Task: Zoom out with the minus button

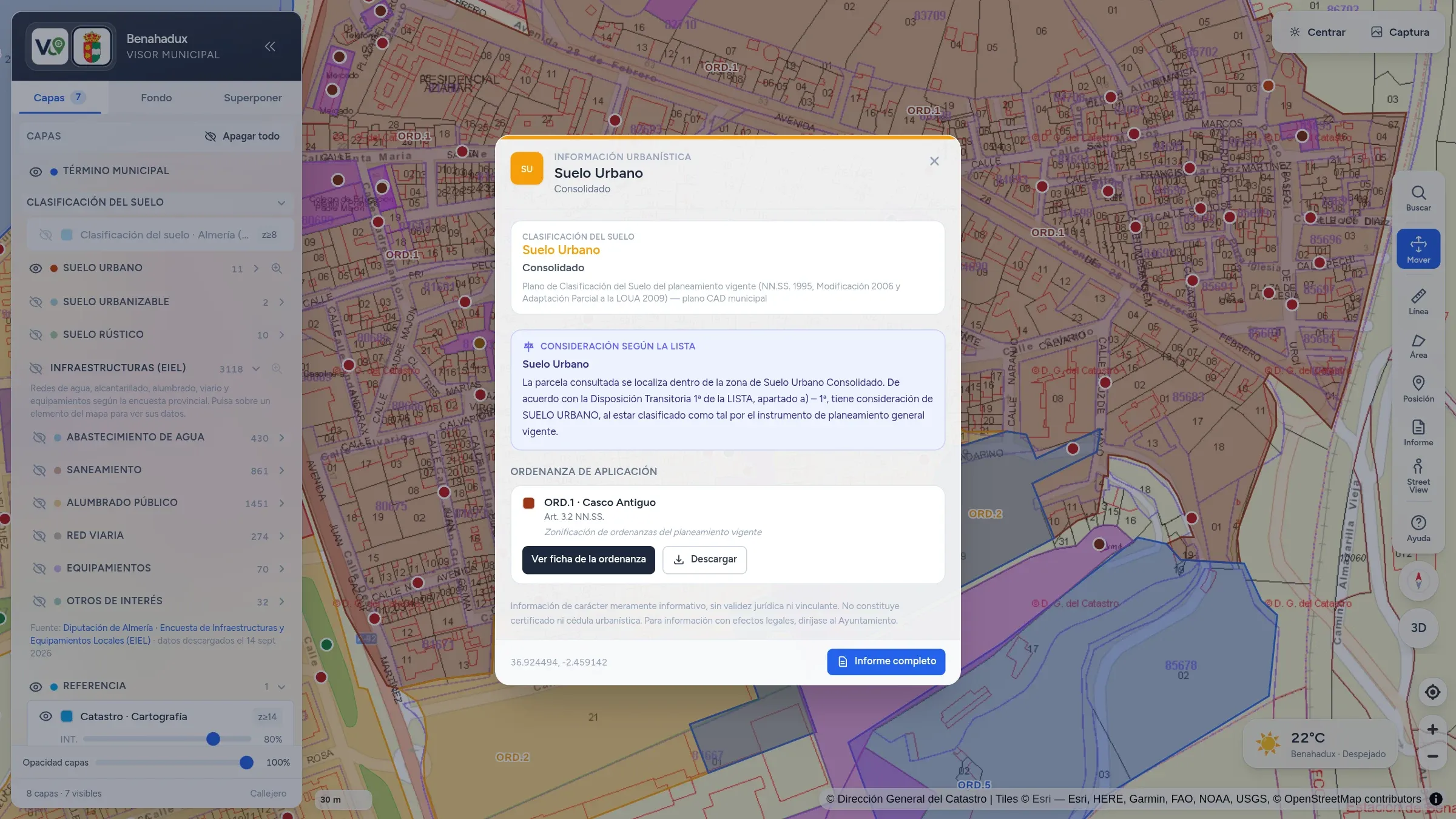Action: click(1432, 757)
